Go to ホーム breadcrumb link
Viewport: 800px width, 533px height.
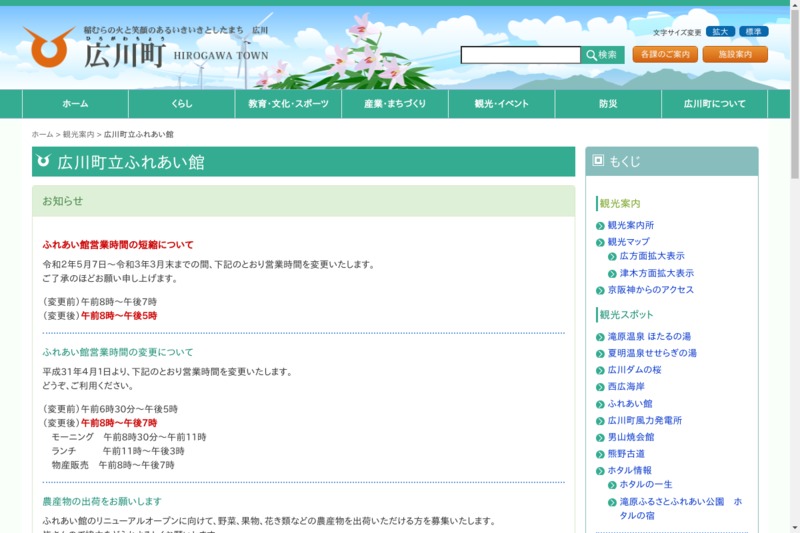[x=42, y=134]
